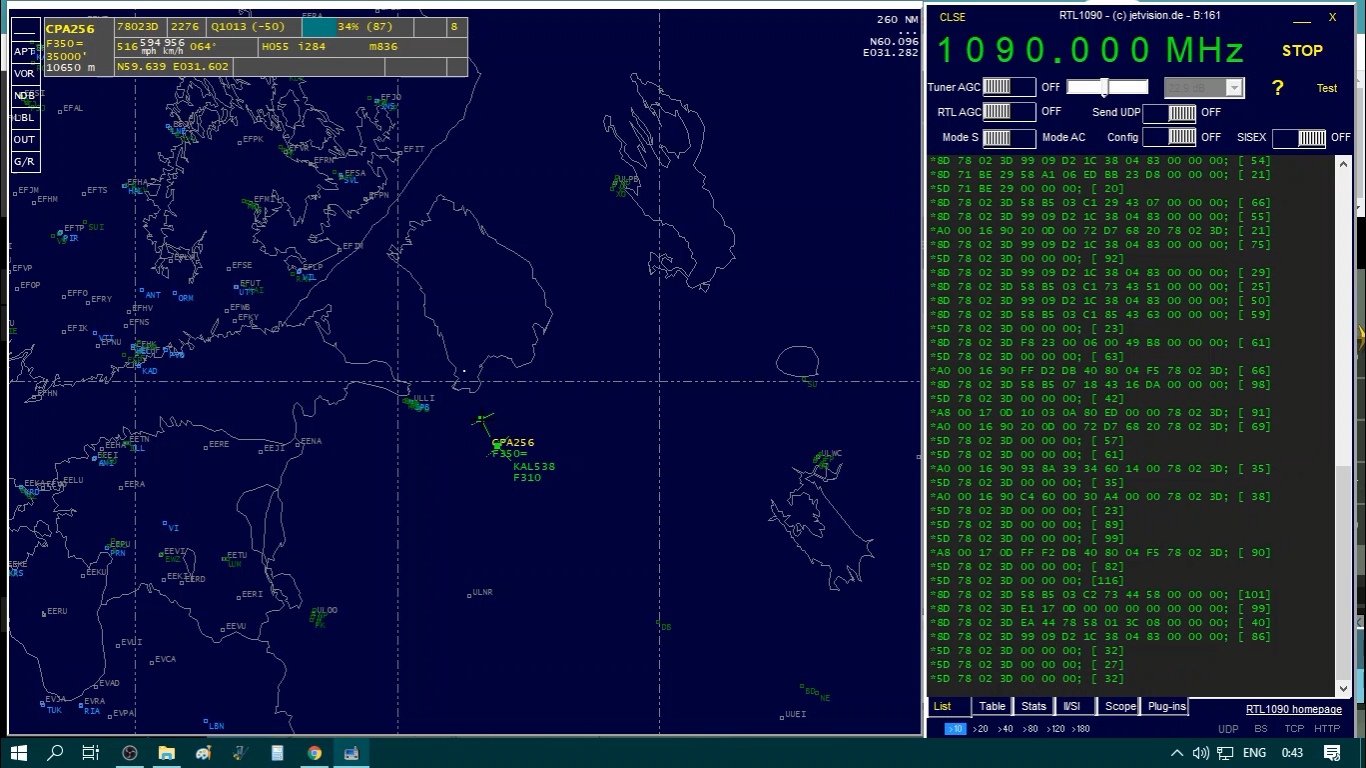Click the G/R button on map
1366x768 pixels.
[24, 162]
